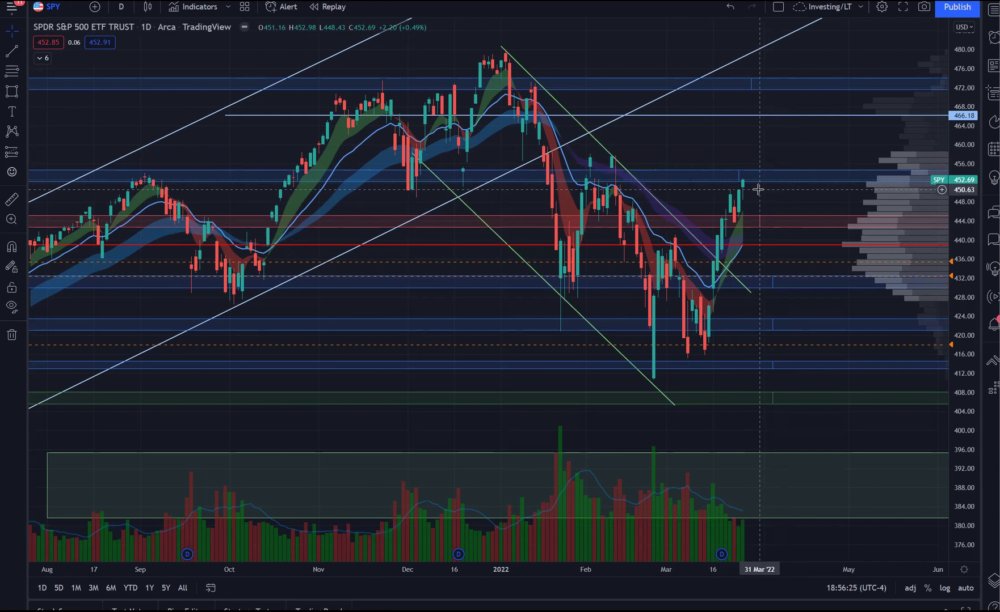
Task: Collapse the legend with the 6 indicators chevron
Action: (43, 58)
